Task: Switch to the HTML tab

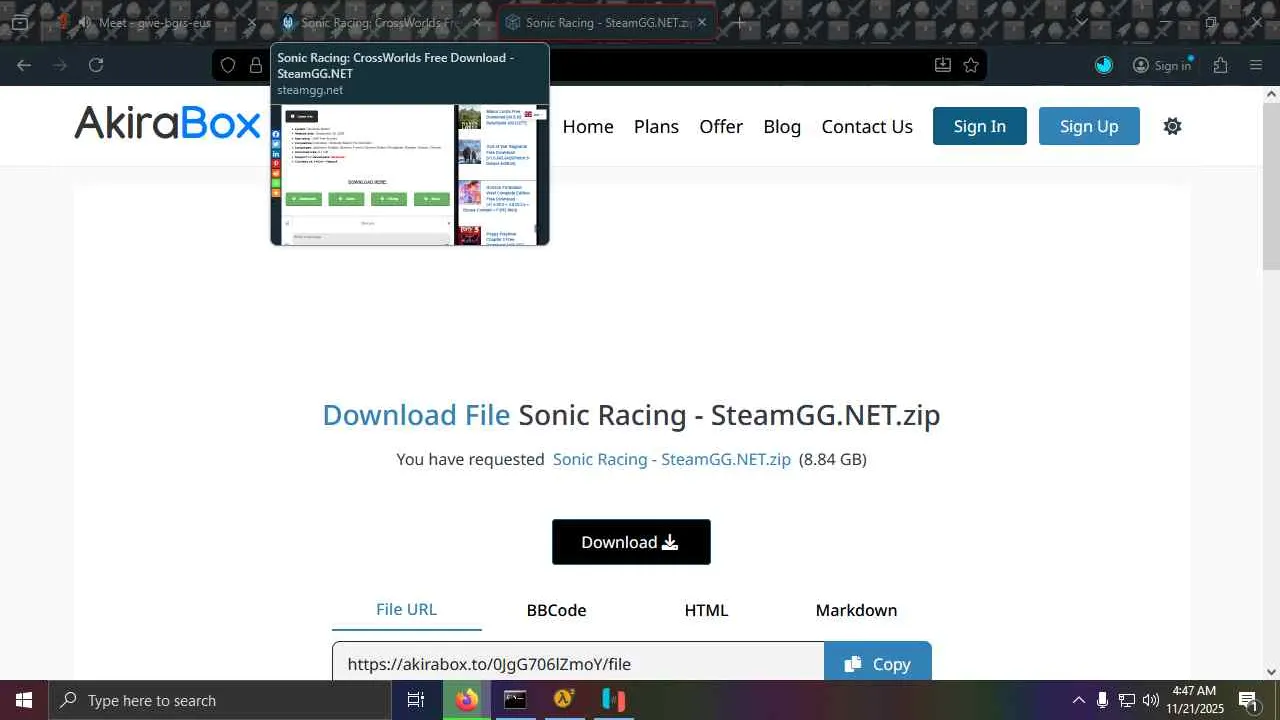Action: pyautogui.click(x=706, y=610)
